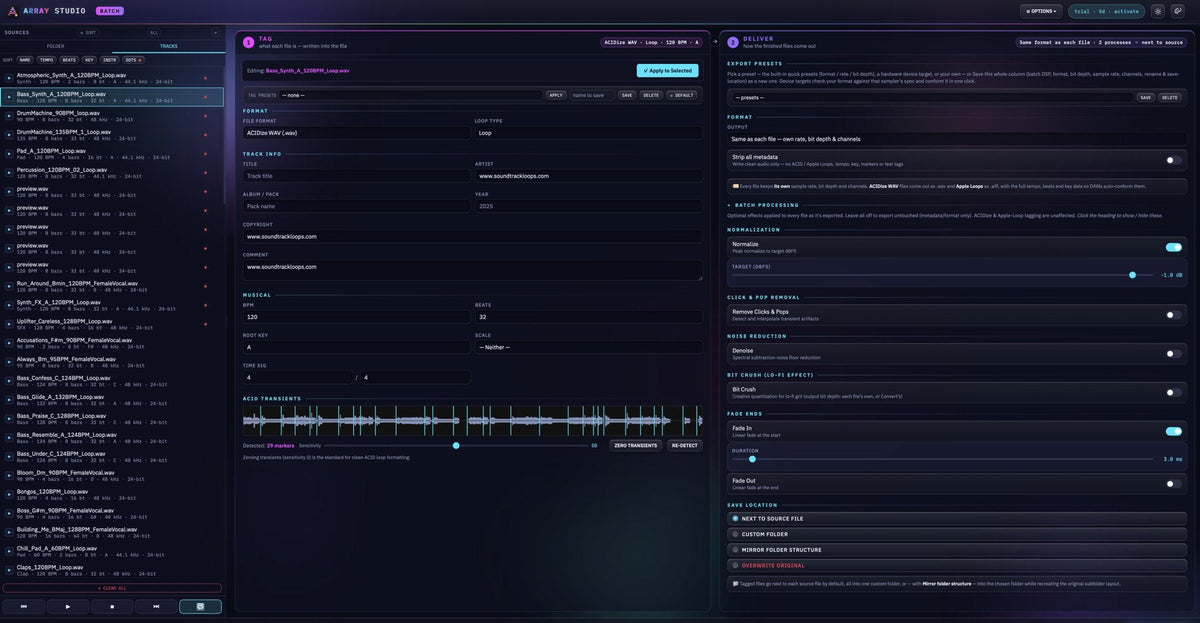Open the link icon in top bar
The image size is (1200, 623).
1176,11
